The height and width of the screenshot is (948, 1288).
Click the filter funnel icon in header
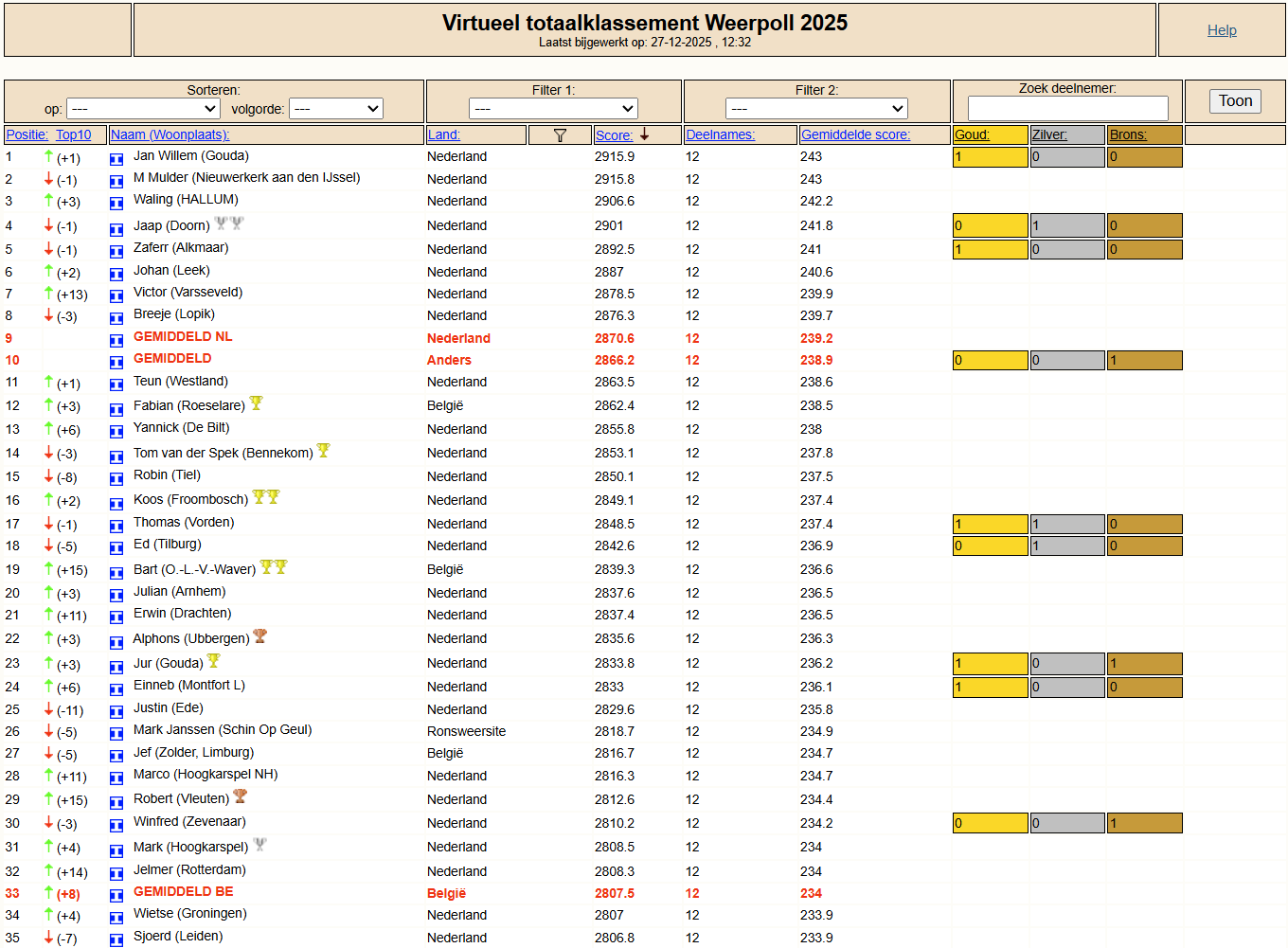pos(560,135)
